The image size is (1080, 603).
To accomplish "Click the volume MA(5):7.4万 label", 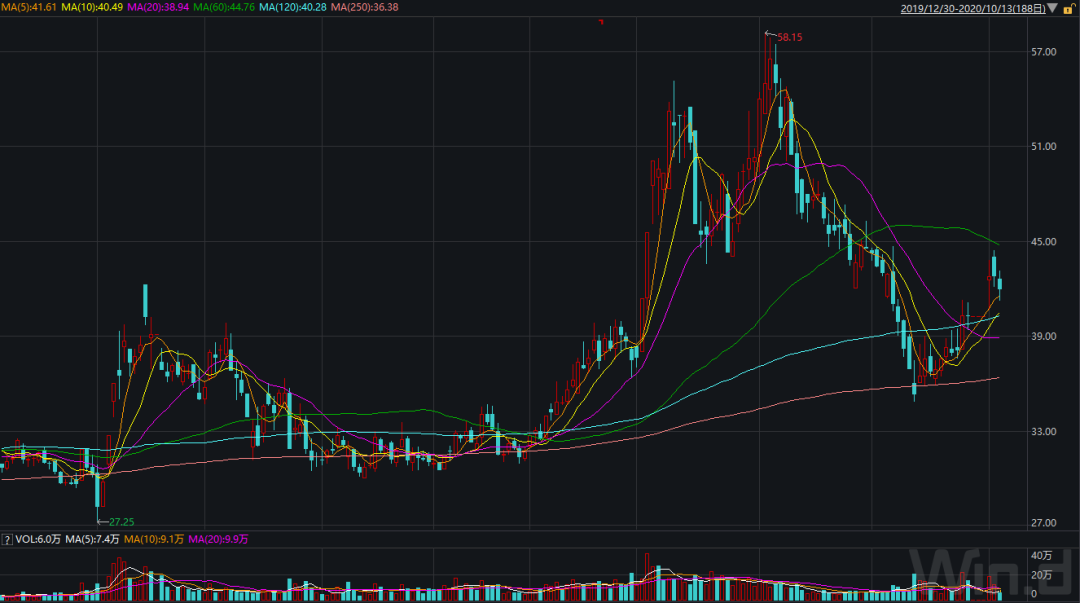I will tap(92, 540).
